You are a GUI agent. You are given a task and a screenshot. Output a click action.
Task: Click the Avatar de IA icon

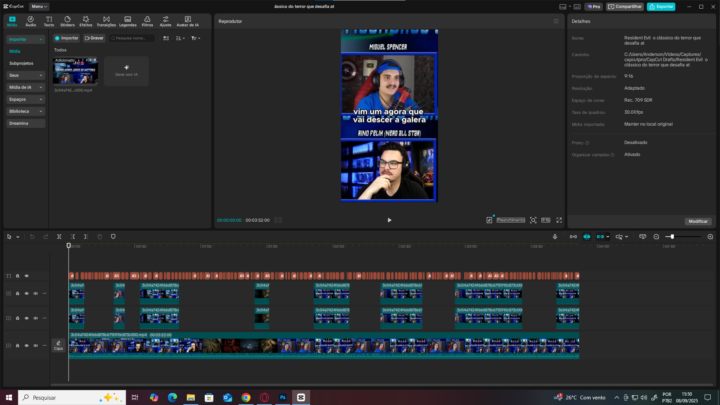coord(189,19)
